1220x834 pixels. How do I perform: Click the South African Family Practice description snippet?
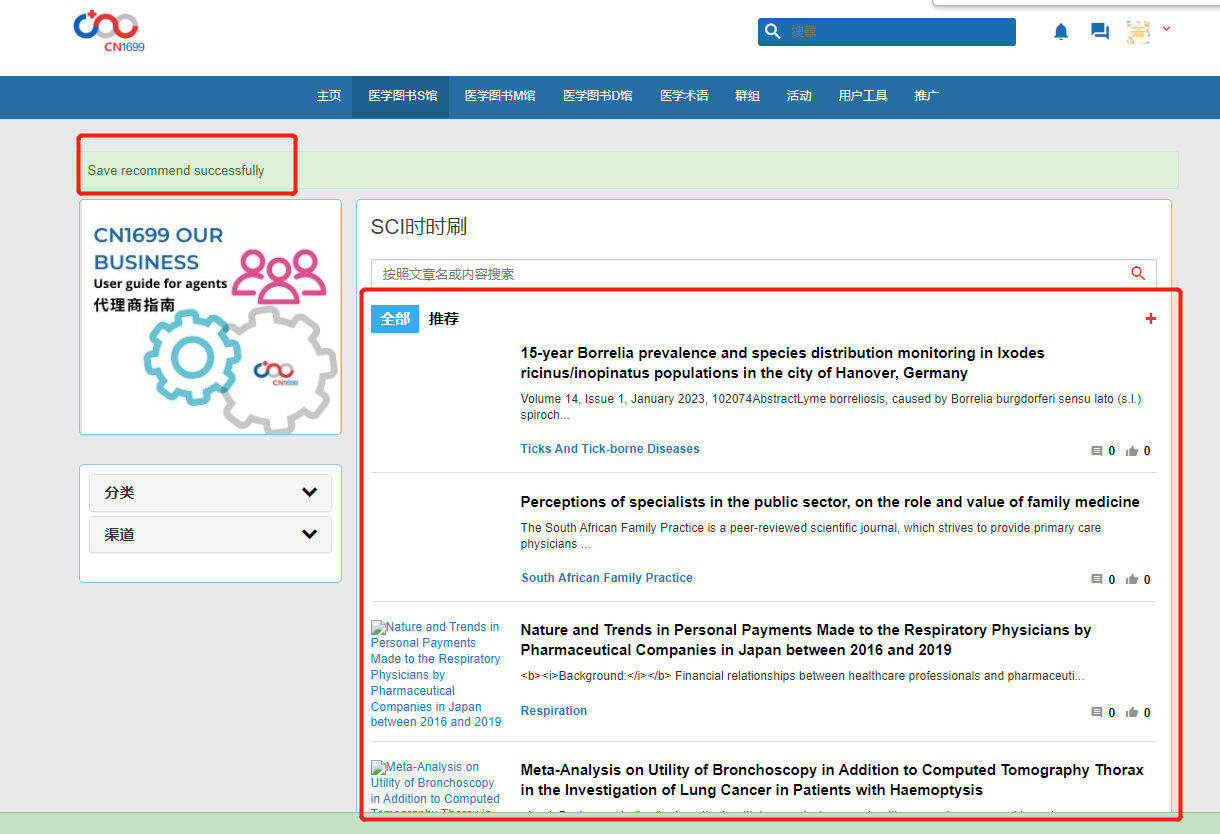(811, 536)
